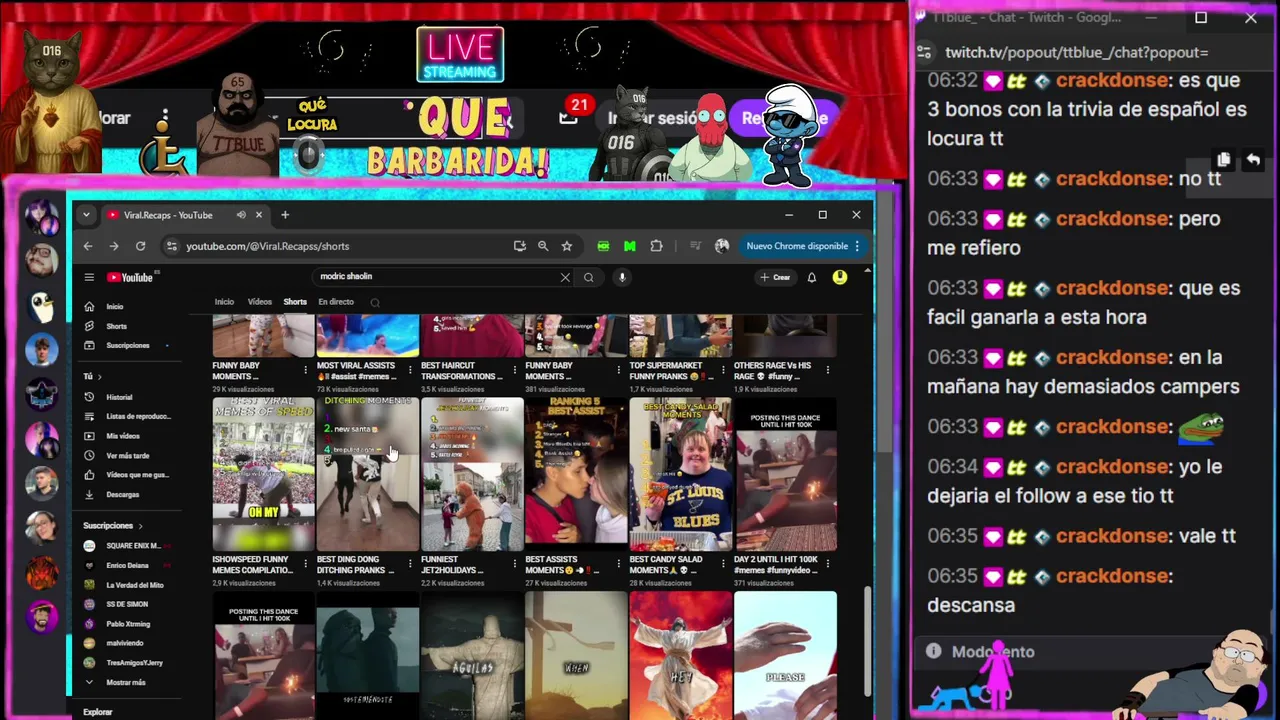Open the ISHOWSPEED FUNNY MEMES short thumbnail
Viewport: 1280px width, 720px height.
pos(264,474)
